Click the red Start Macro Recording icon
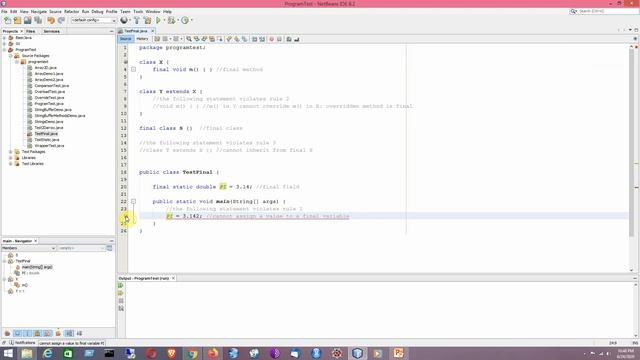The image size is (640, 360). point(271,39)
